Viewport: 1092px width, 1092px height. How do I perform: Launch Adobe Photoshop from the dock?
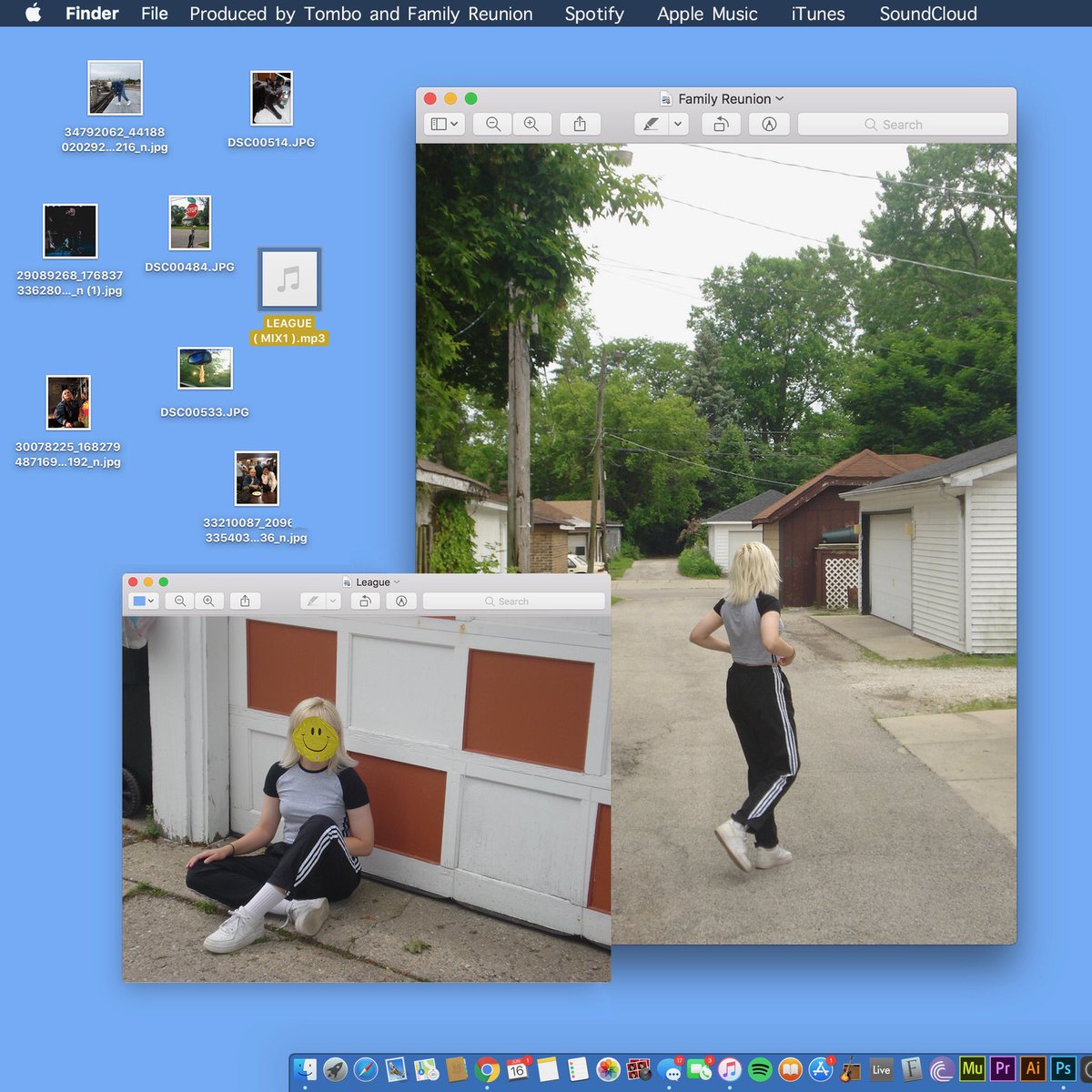point(1063,1069)
